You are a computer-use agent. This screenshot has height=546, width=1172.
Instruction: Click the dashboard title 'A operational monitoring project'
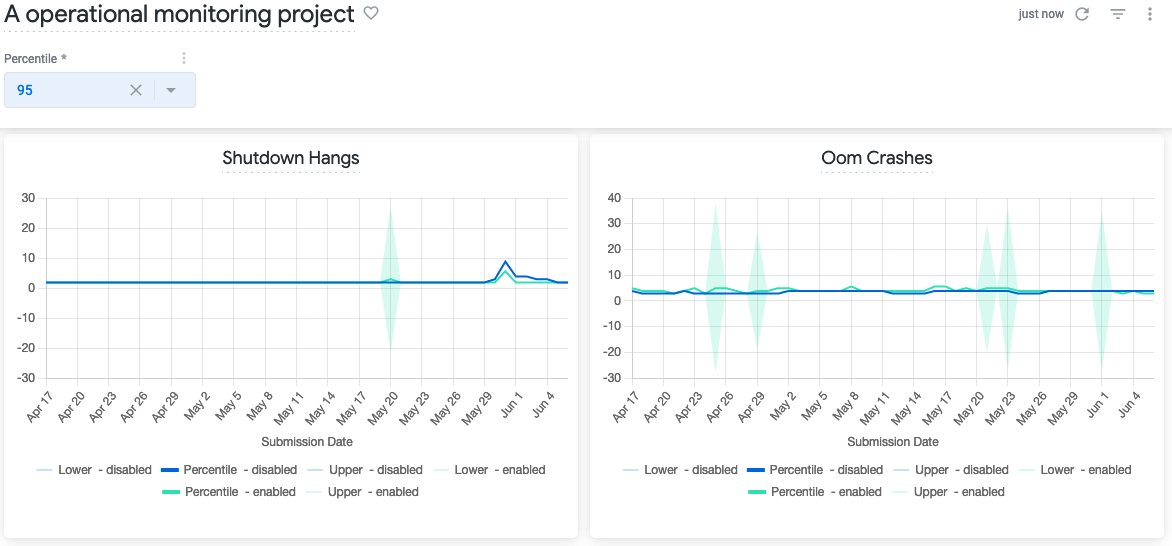[x=180, y=15]
